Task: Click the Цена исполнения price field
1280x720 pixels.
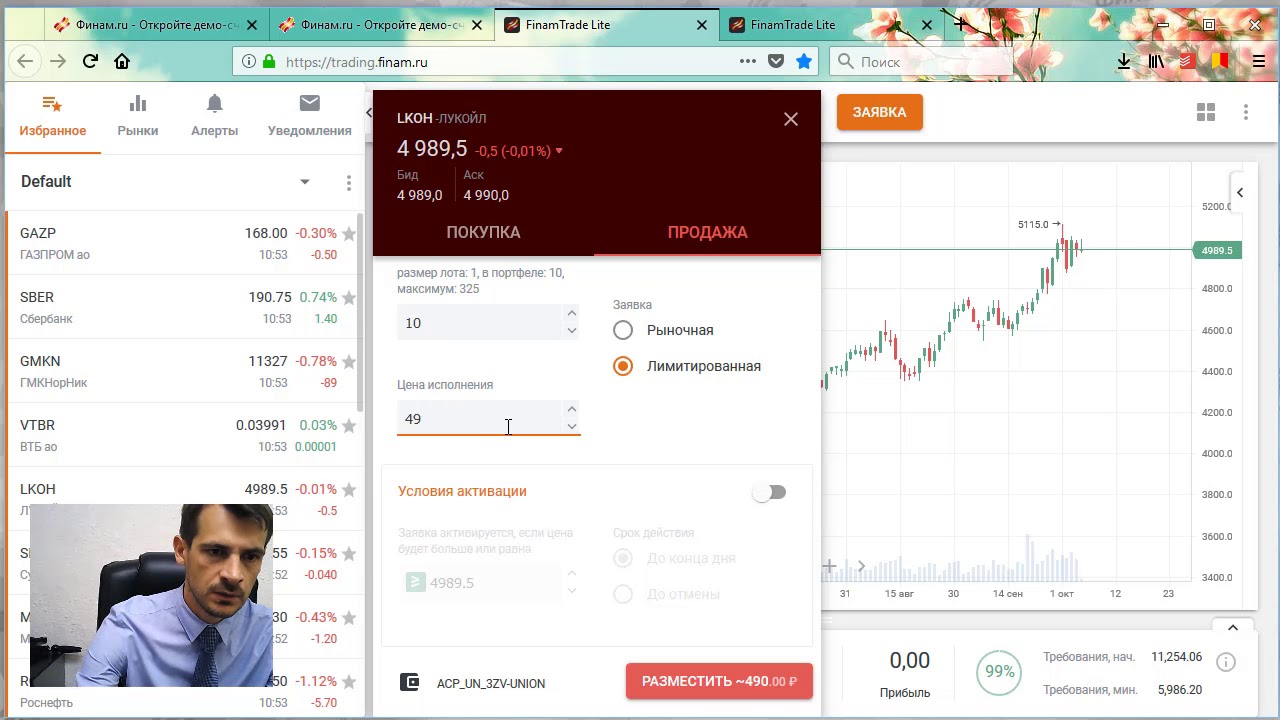Action: tap(480, 419)
